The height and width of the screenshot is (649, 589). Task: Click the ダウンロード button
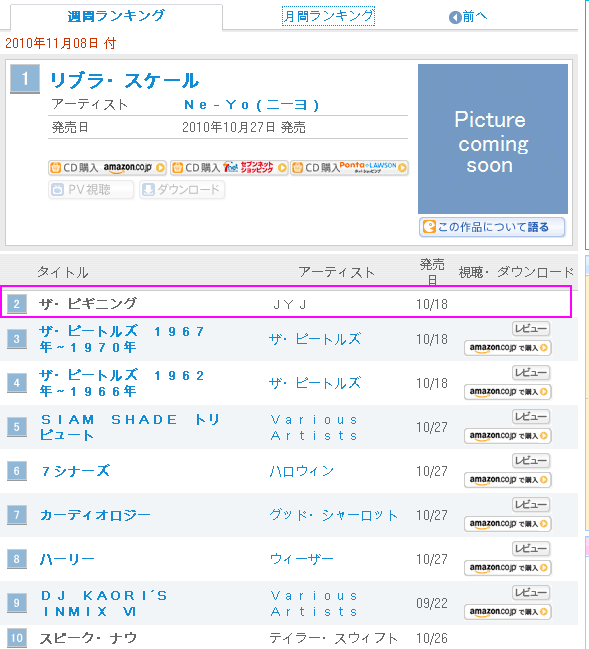(x=182, y=190)
